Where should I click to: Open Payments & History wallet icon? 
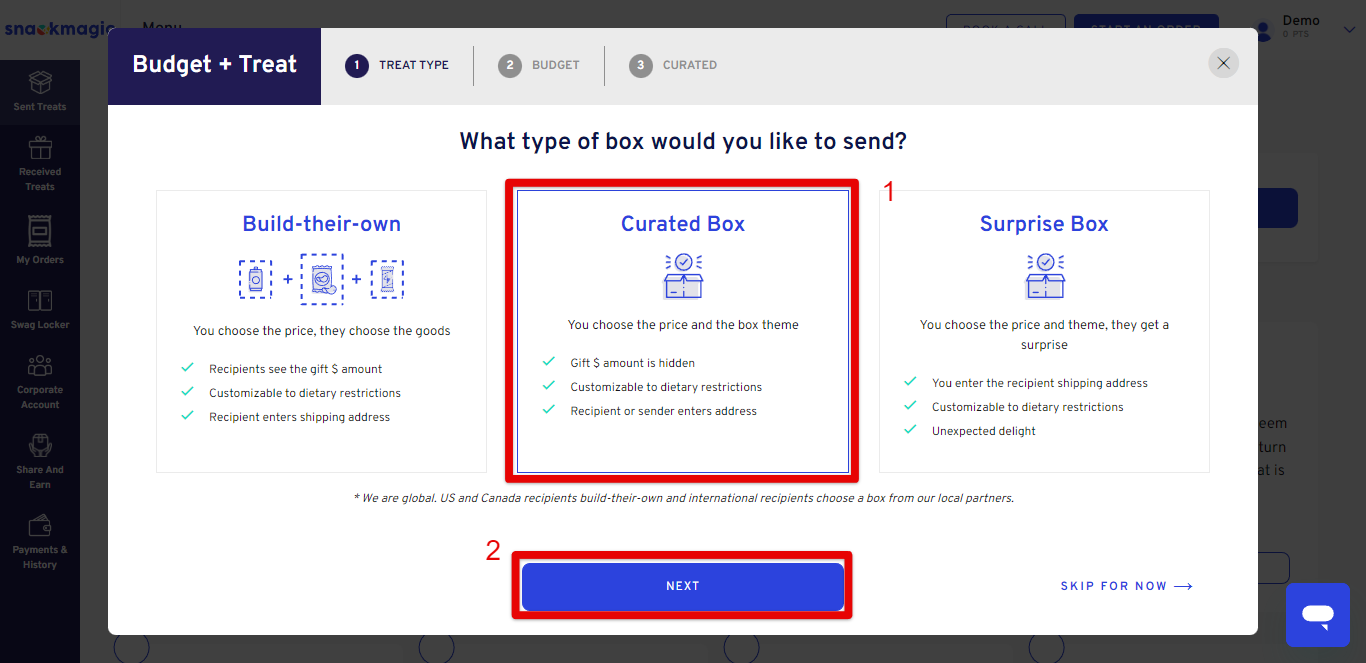pyautogui.click(x=40, y=525)
